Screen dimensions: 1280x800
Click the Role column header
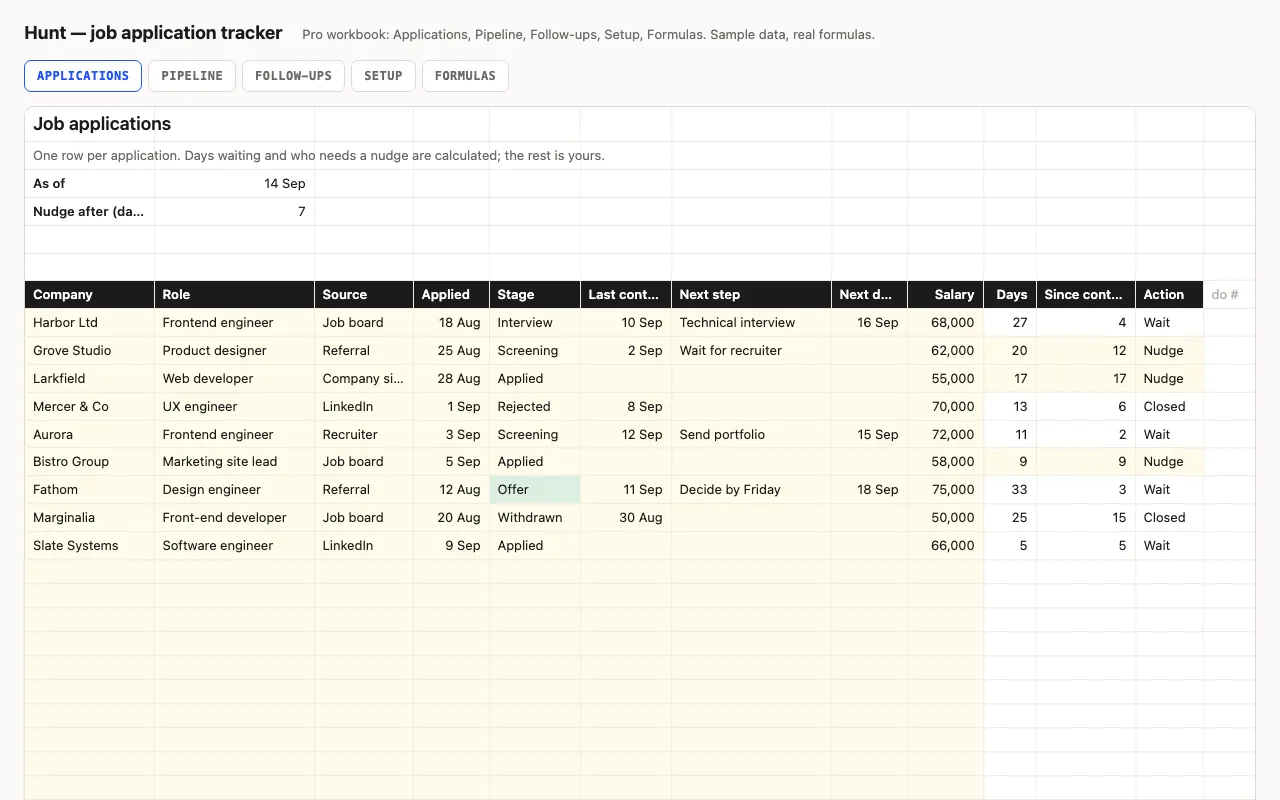[234, 295]
